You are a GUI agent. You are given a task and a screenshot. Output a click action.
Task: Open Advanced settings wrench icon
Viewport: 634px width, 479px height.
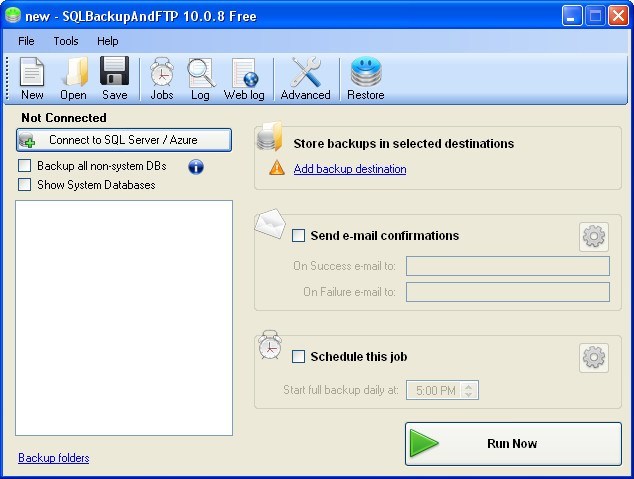[x=305, y=78]
